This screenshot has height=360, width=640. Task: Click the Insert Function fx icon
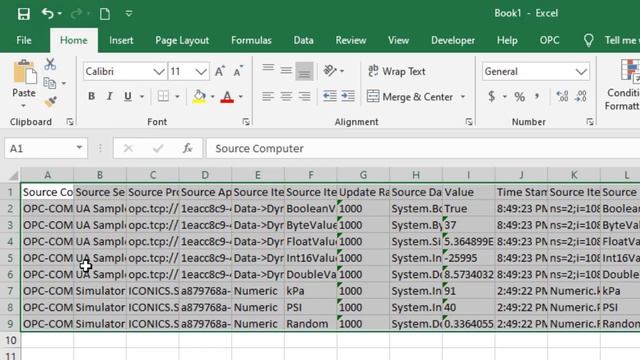187,148
